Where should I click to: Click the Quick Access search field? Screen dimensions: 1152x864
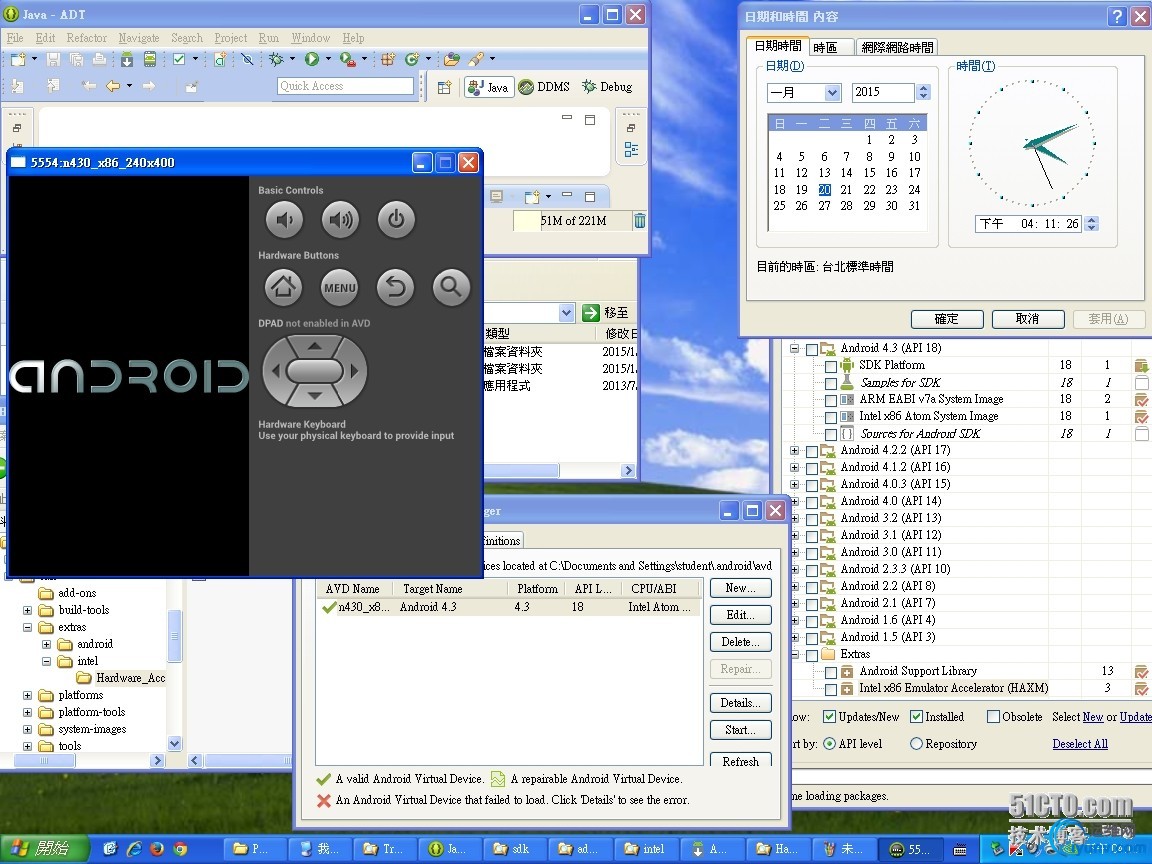(345, 86)
